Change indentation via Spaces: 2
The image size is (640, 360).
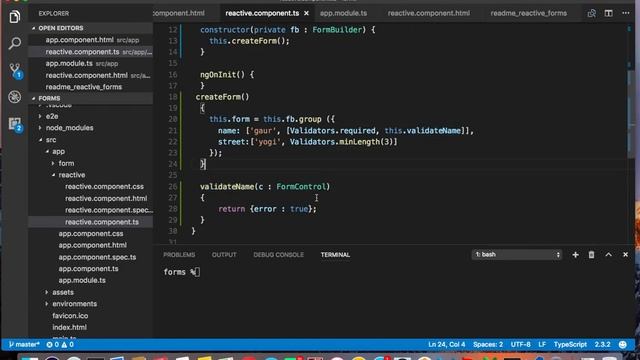[488, 345]
